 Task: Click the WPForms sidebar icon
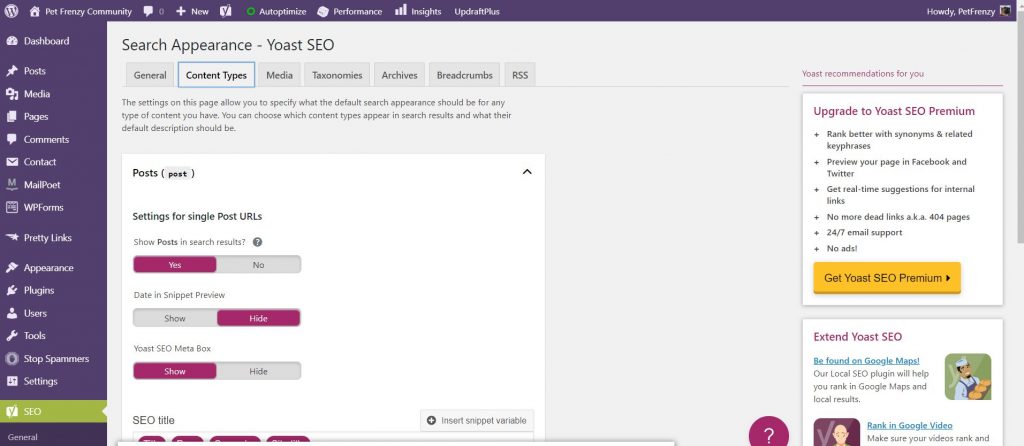coord(12,207)
